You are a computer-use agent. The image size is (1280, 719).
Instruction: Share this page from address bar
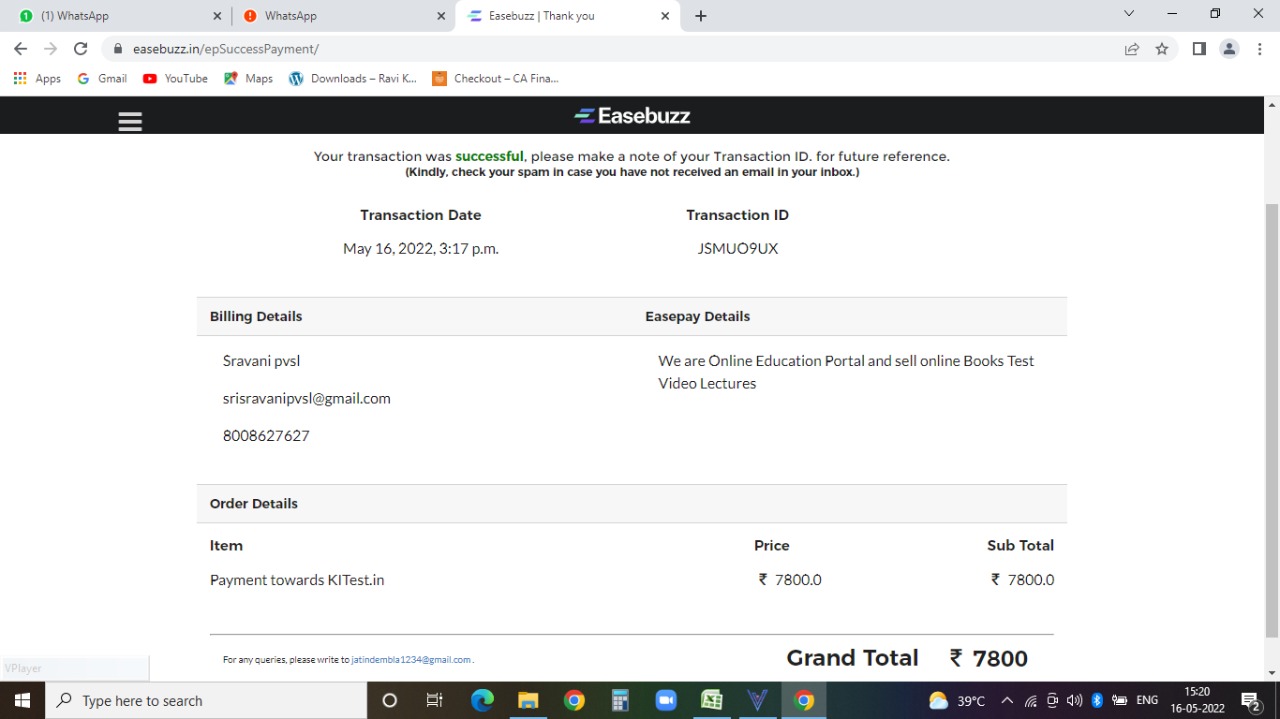(1132, 49)
